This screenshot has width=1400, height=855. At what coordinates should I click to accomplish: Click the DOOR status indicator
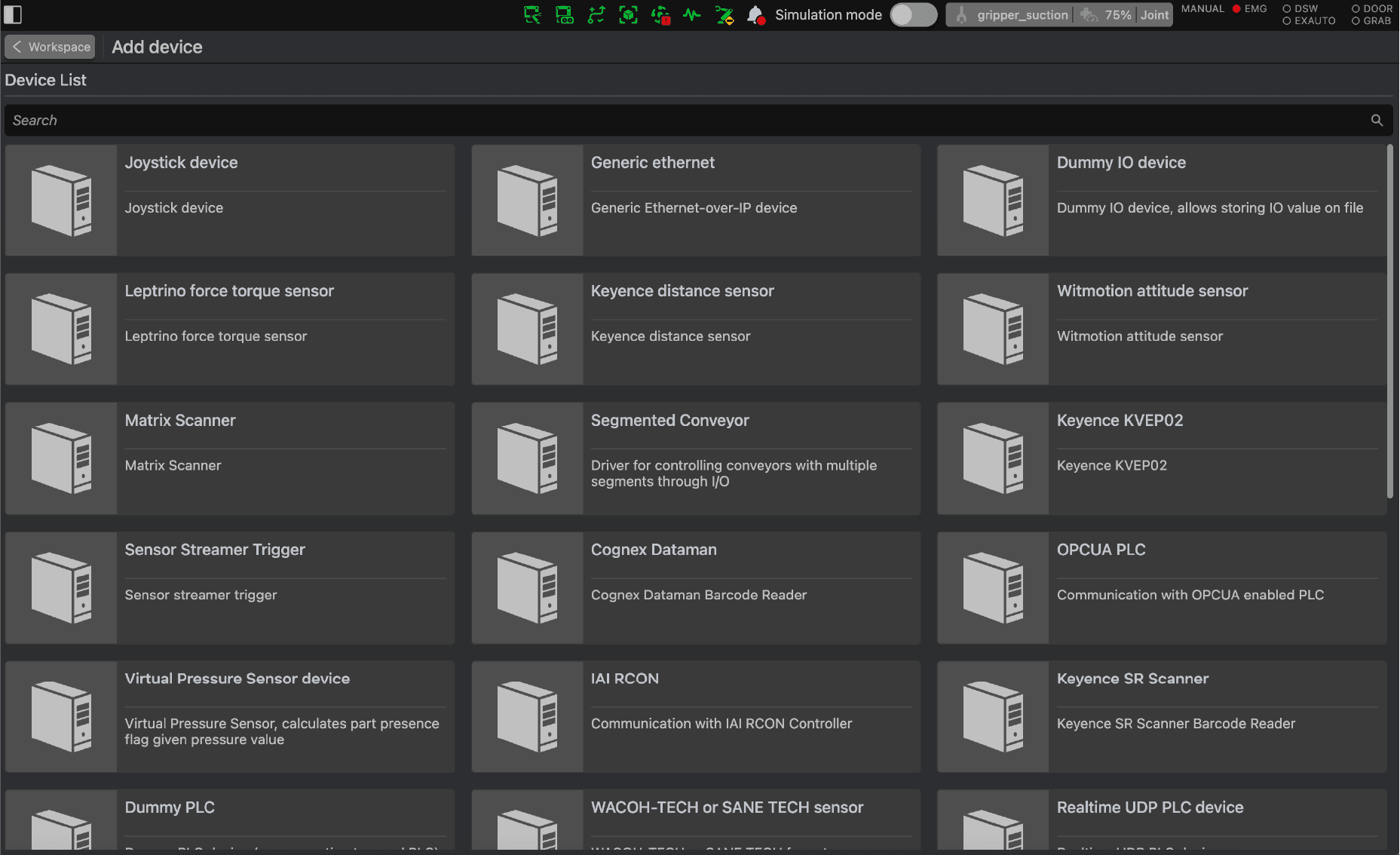pyautogui.click(x=1372, y=9)
